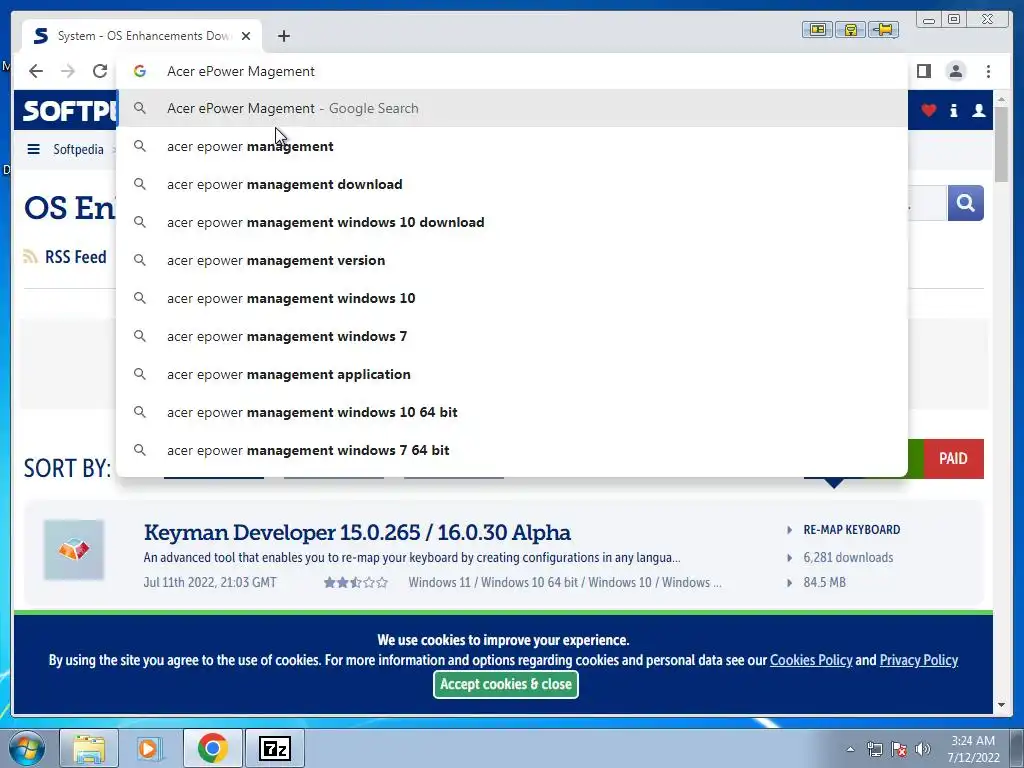Click the Keyman Developer thumbnail icon

click(x=74, y=550)
